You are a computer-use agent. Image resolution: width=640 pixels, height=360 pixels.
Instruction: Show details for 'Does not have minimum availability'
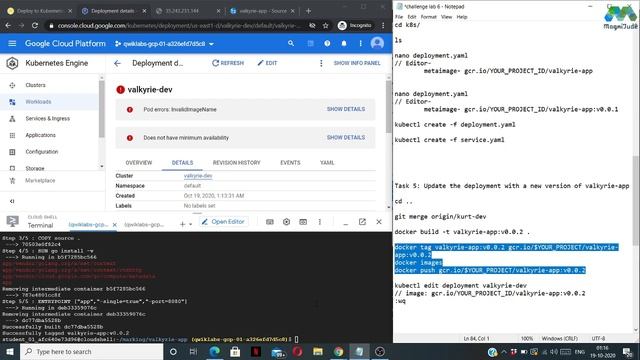(346, 138)
